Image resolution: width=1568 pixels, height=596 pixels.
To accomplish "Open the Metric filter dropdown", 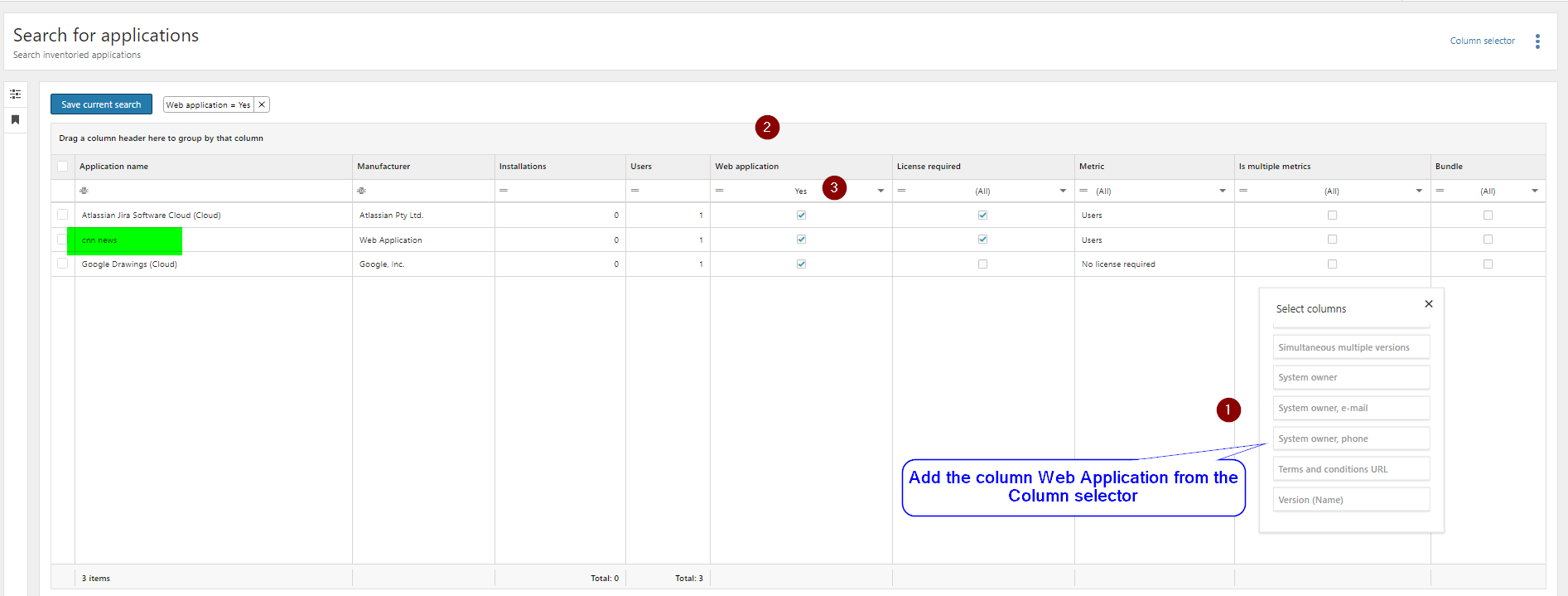I will point(1223,191).
